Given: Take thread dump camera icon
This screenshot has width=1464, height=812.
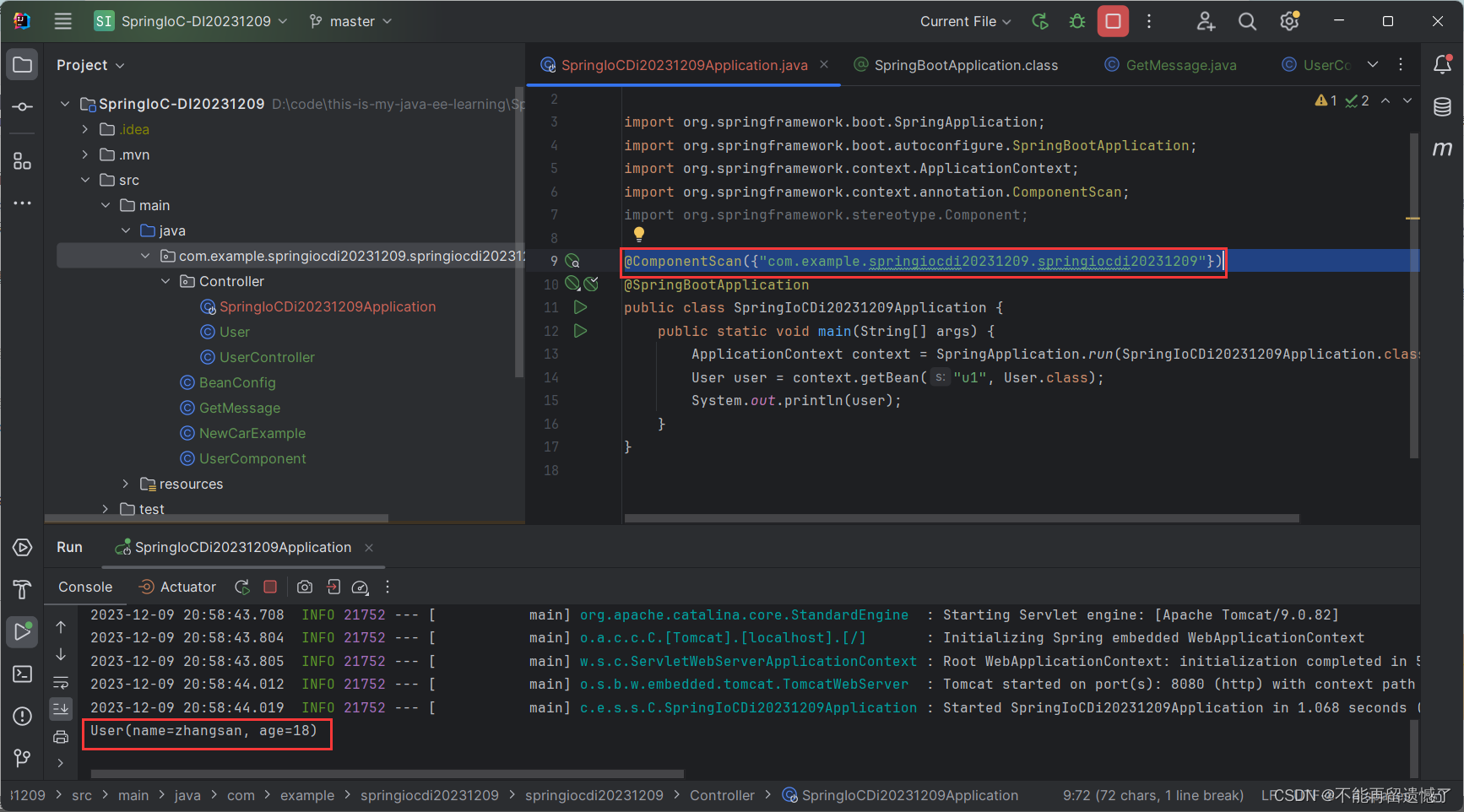Looking at the screenshot, I should click(x=305, y=587).
